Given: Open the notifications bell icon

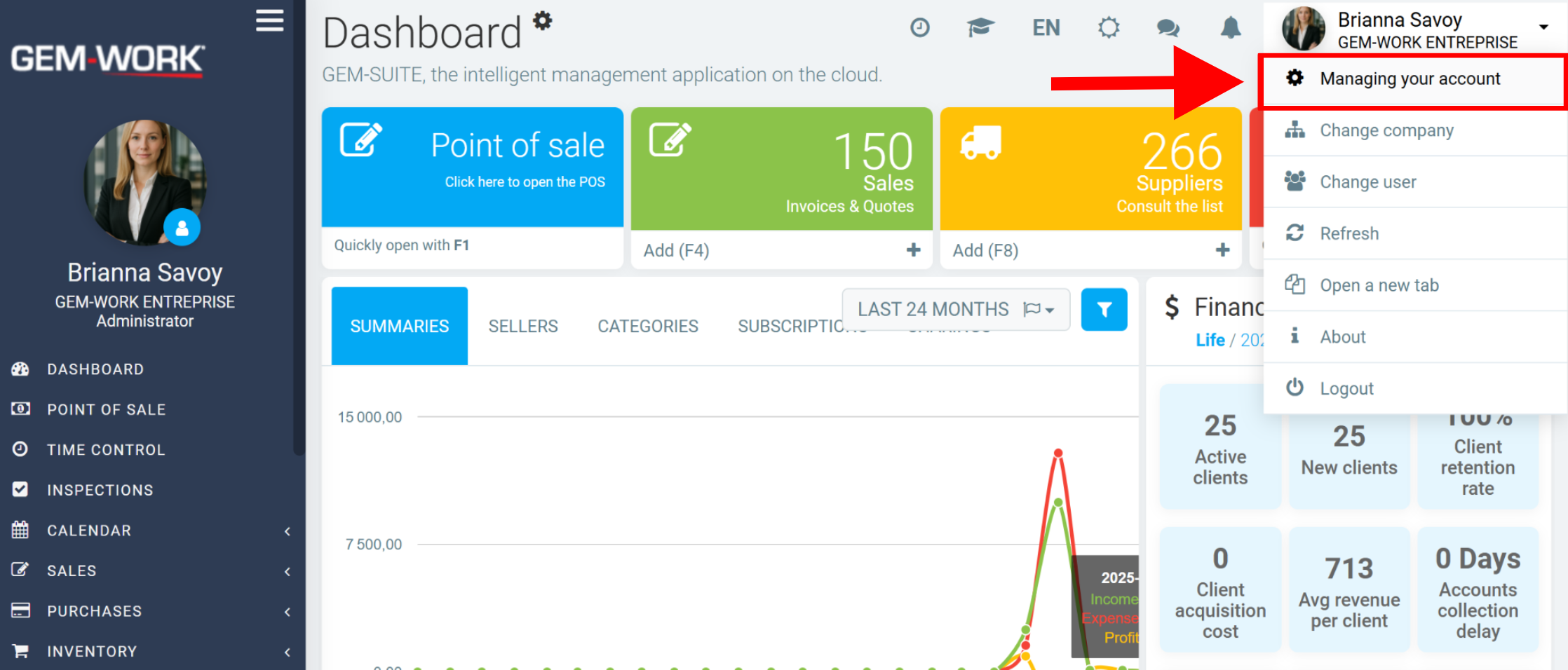Looking at the screenshot, I should 1231,28.
